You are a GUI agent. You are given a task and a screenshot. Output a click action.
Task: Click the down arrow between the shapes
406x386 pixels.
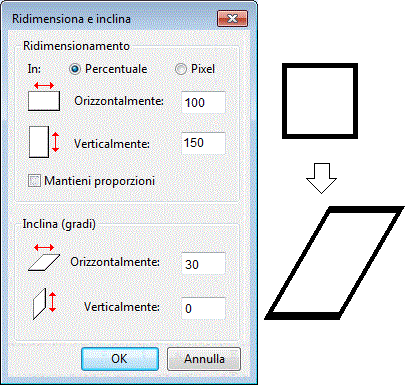tap(321, 178)
